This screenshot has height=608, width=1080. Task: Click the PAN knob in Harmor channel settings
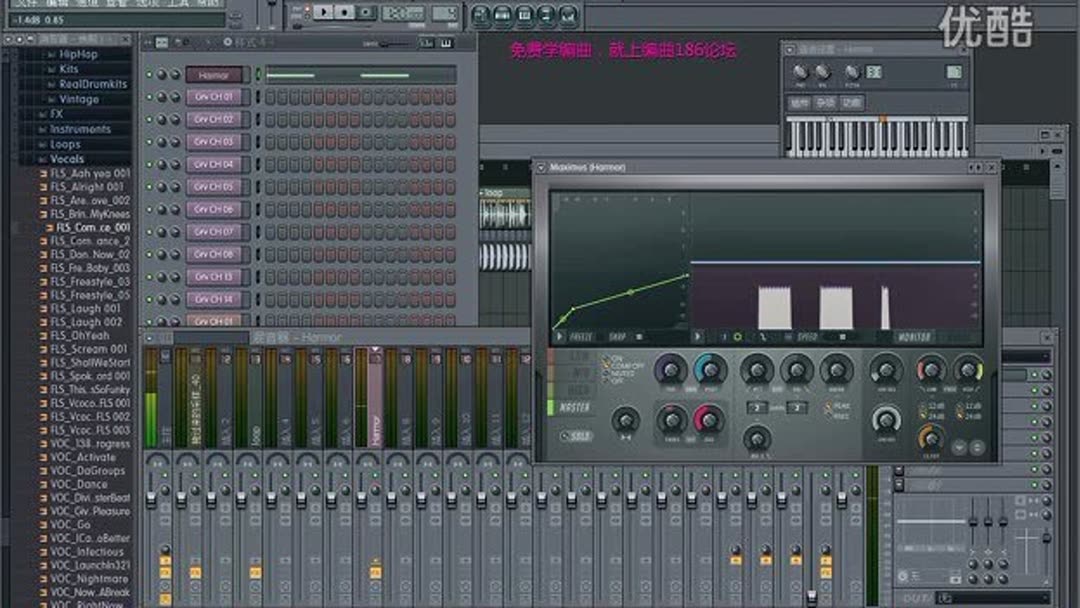[x=800, y=72]
